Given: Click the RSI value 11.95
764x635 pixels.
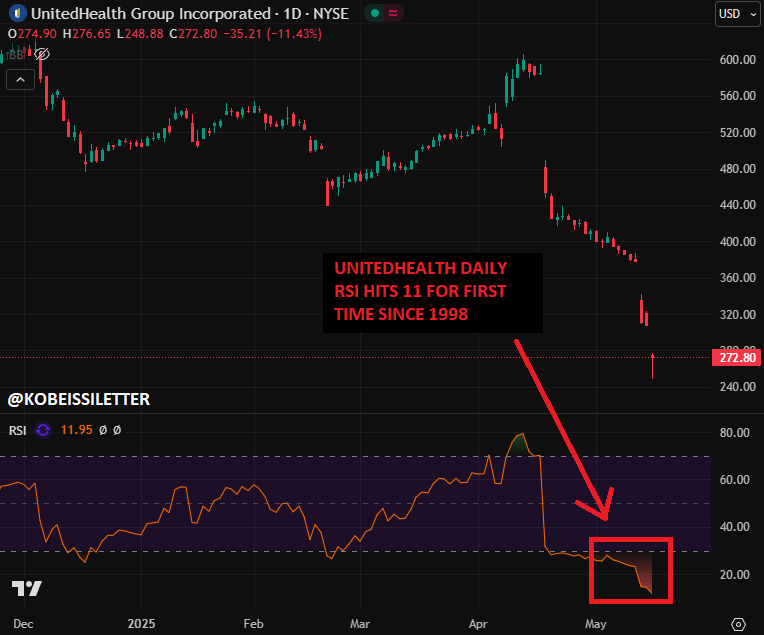Looking at the screenshot, I should pyautogui.click(x=76, y=430).
